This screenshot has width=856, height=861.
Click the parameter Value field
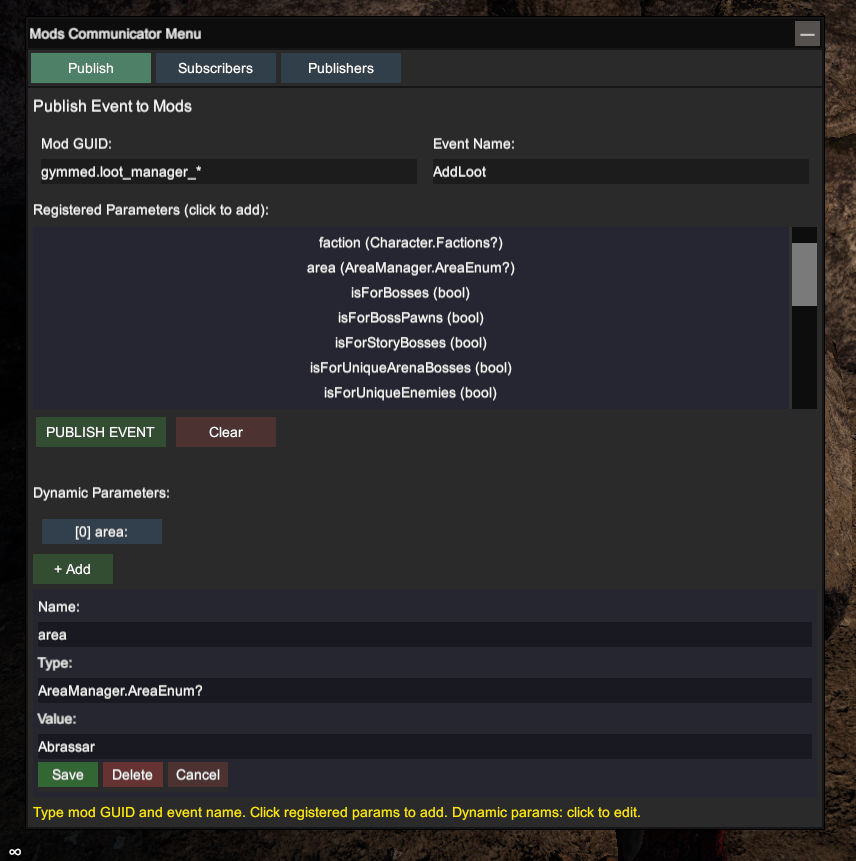(424, 747)
